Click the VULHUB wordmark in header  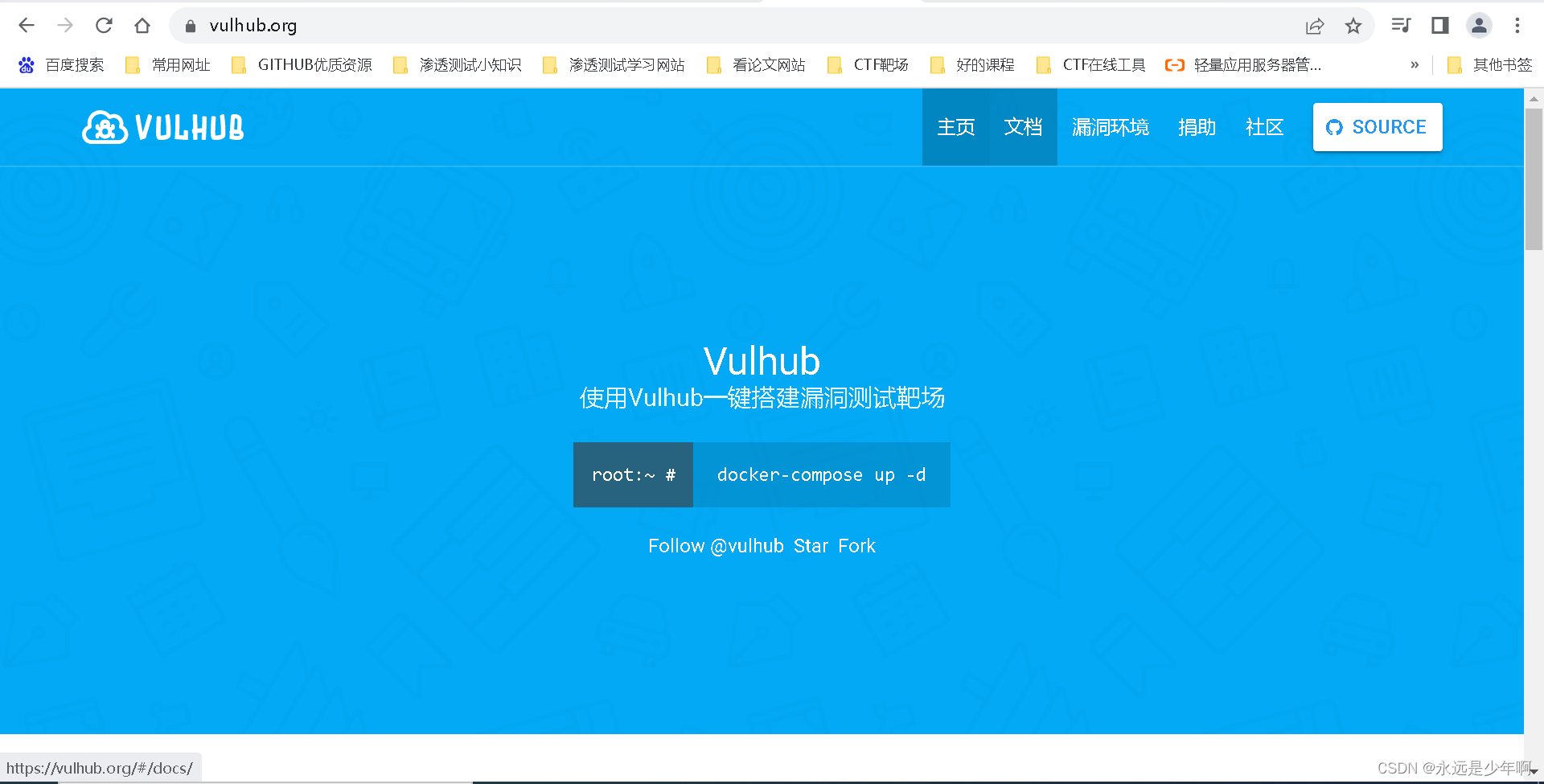(x=190, y=128)
